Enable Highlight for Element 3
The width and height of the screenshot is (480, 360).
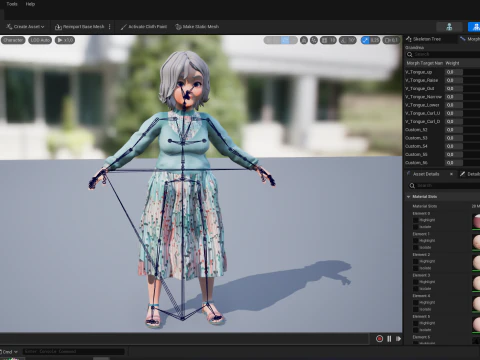point(416,282)
